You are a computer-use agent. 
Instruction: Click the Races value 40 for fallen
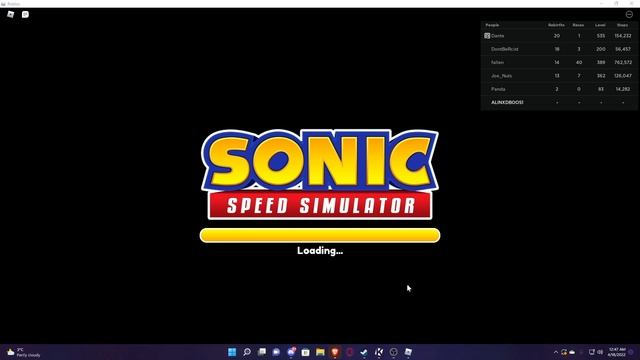[x=579, y=62]
